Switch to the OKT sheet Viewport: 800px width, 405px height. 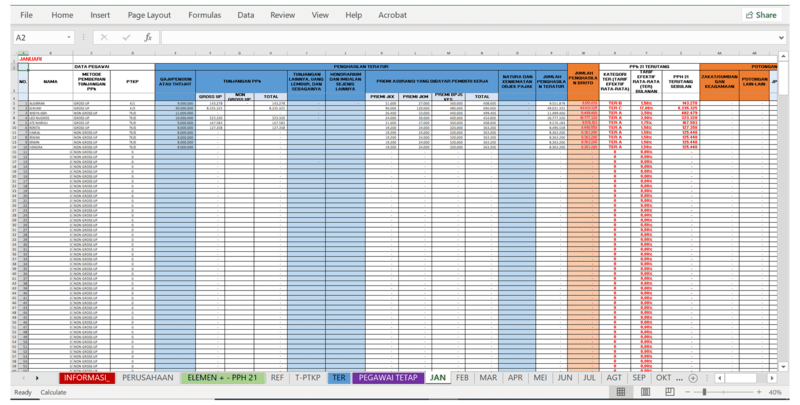[663, 378]
